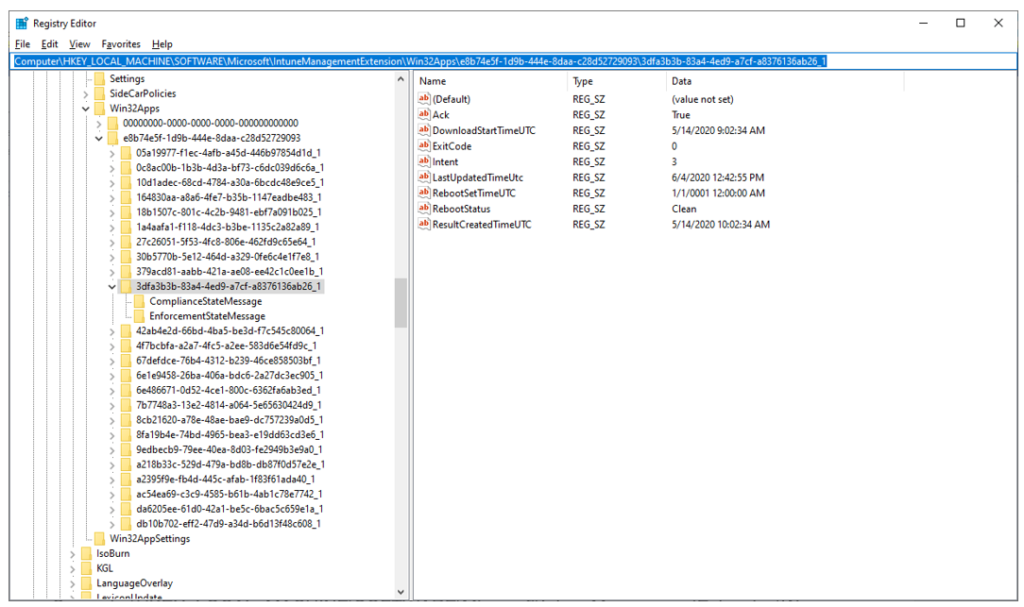Click the Registry Editor icon in title bar
The image size is (1024, 607).
(x=21, y=23)
